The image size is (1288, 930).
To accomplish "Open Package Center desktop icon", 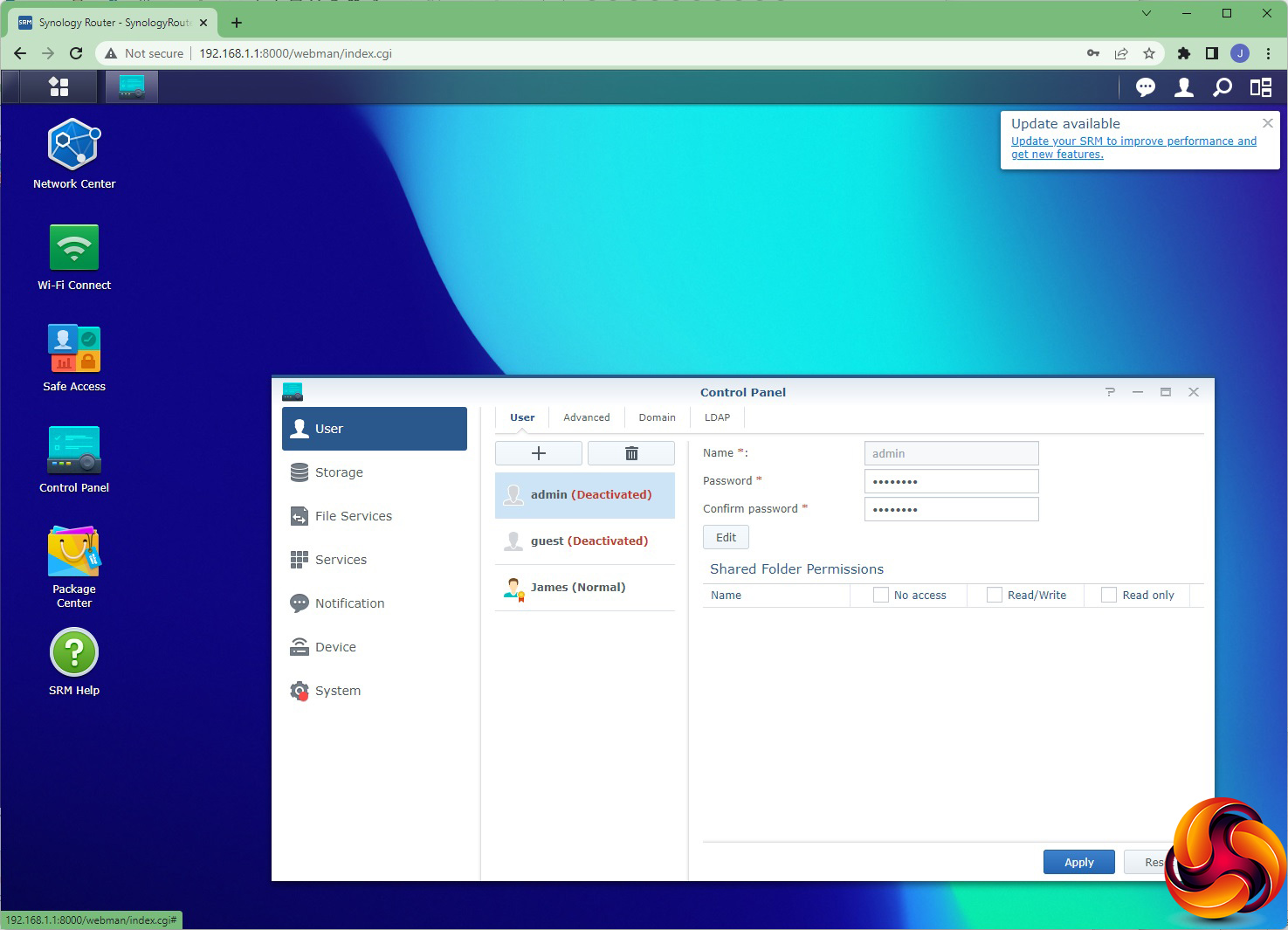I will coord(74,567).
